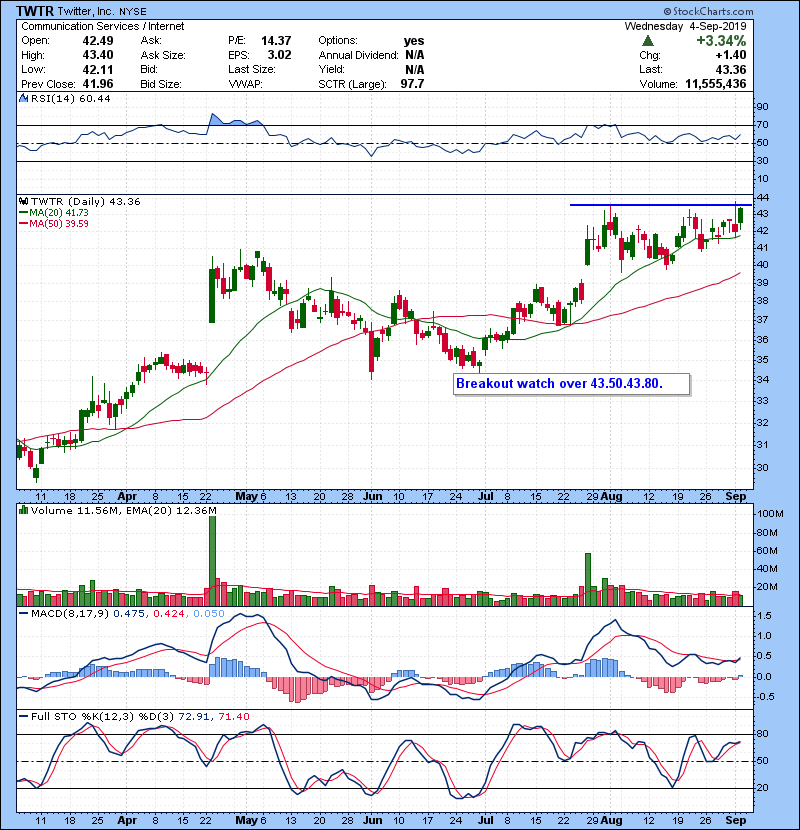Click the RSI(14) 60.44 indicator label

pos(71,98)
